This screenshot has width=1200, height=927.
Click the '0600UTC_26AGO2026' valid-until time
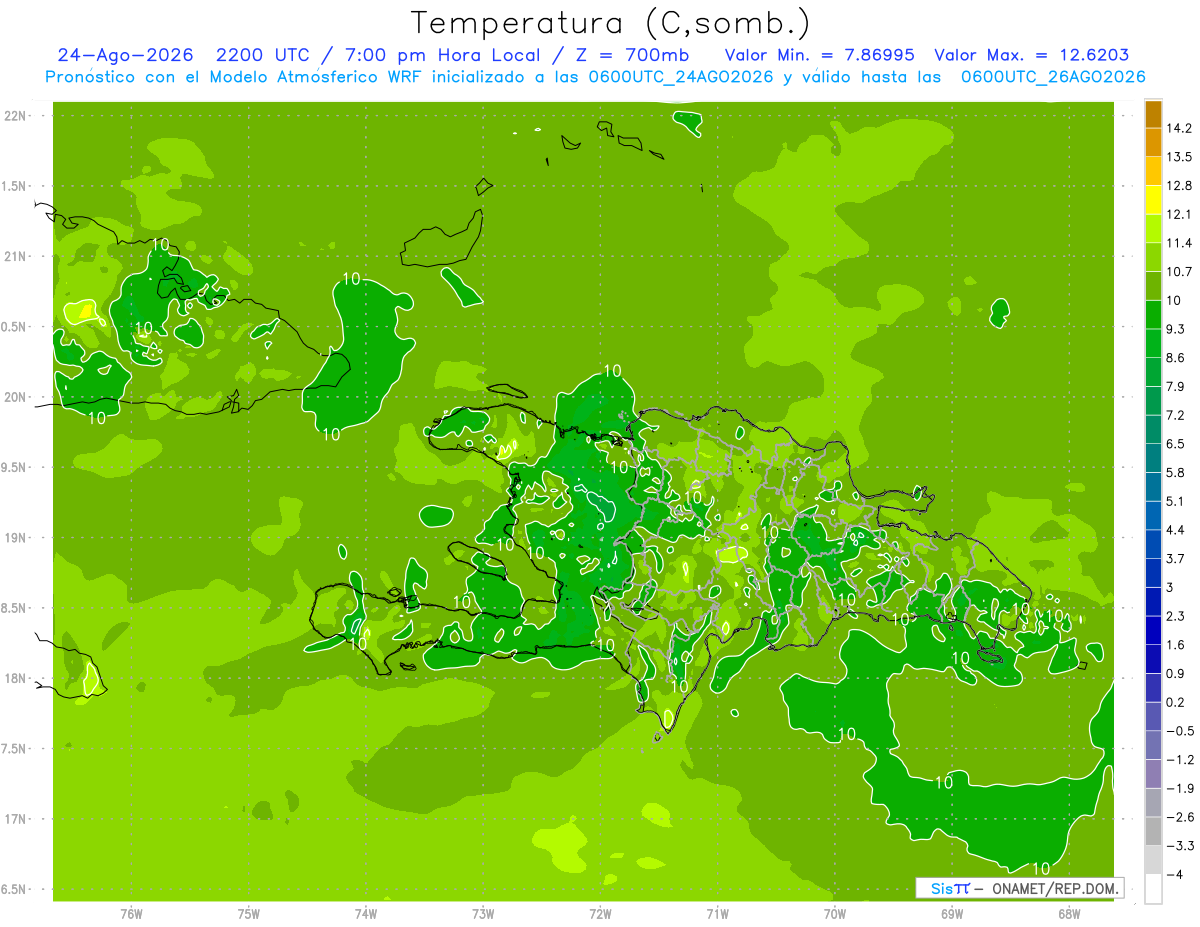(1053, 77)
